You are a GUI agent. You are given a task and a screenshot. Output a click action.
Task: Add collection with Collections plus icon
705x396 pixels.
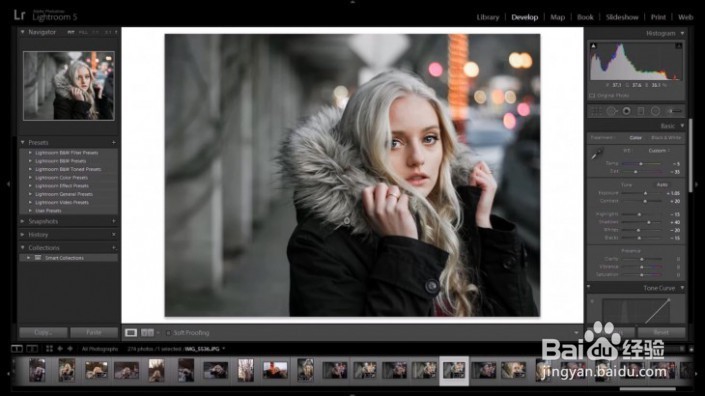pos(114,248)
